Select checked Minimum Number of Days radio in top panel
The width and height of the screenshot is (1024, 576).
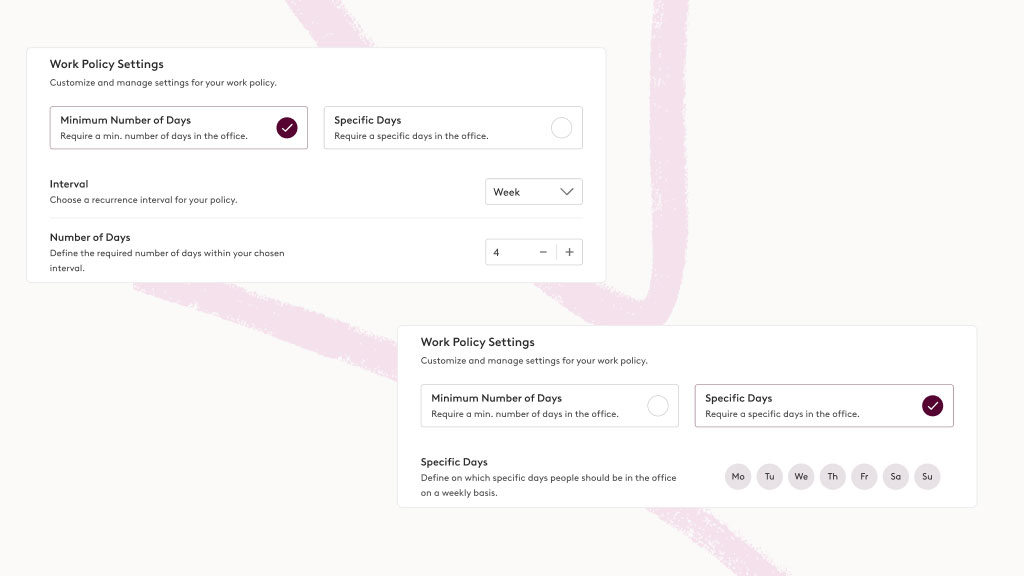point(287,128)
